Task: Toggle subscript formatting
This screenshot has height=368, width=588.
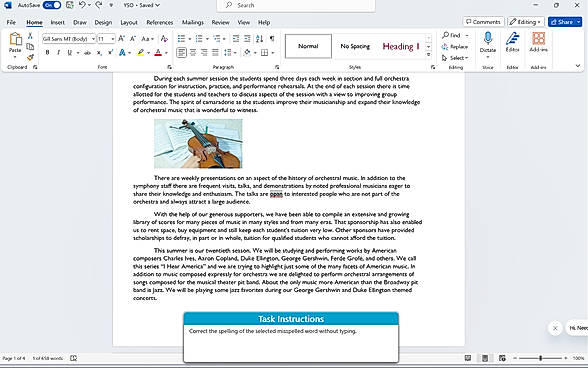Action: (x=99, y=53)
